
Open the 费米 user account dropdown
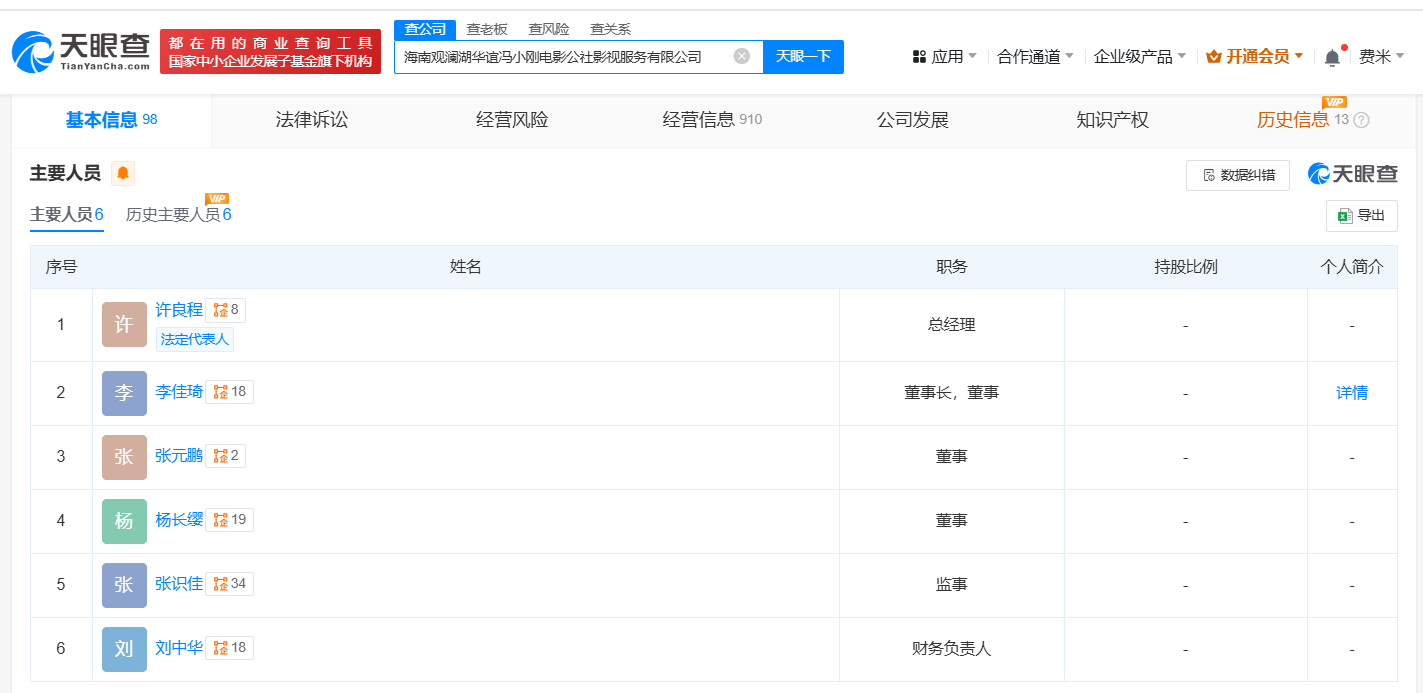[x=1382, y=57]
